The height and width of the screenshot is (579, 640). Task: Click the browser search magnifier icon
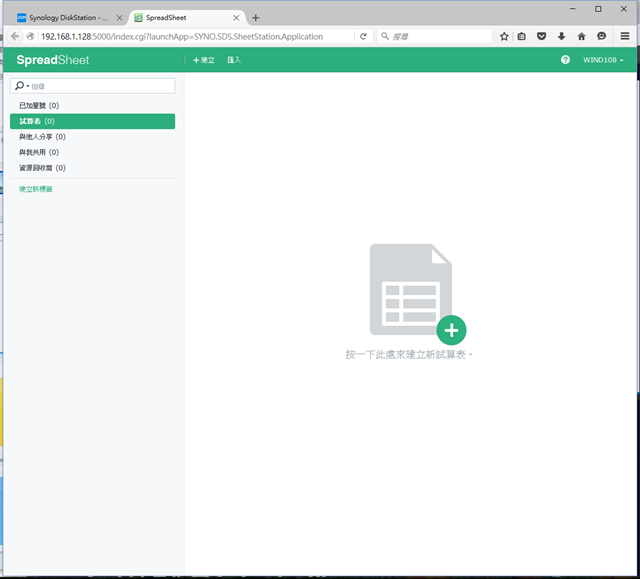(384, 36)
